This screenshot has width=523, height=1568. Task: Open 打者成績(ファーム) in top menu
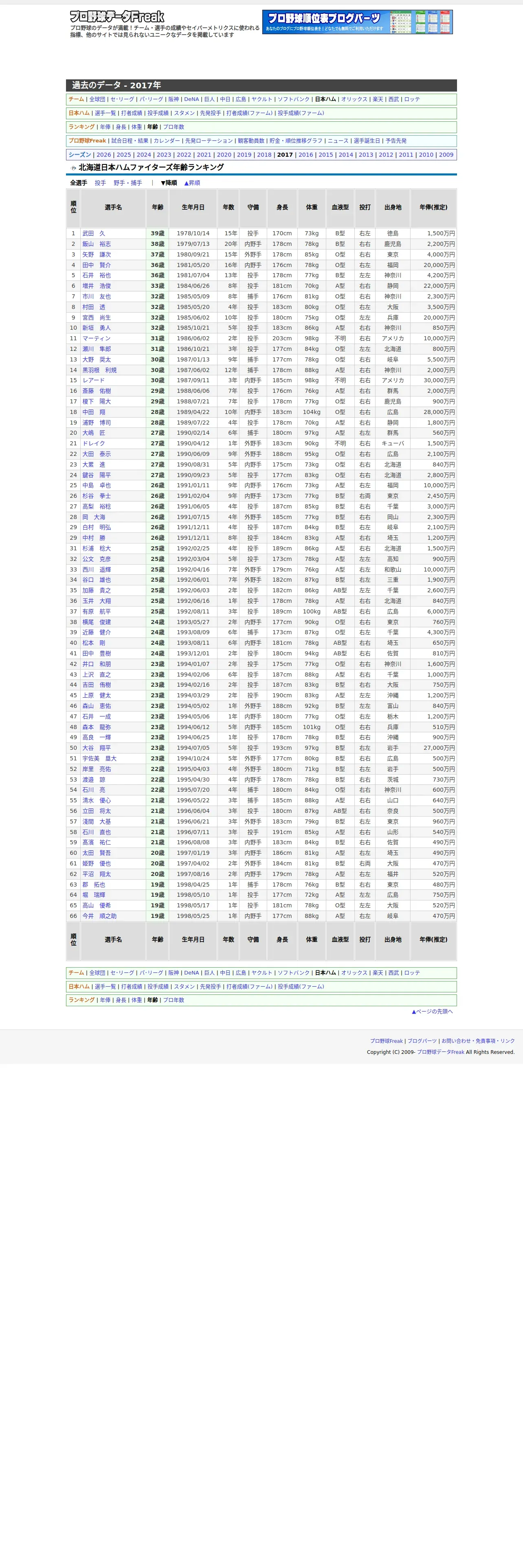pyautogui.click(x=250, y=113)
